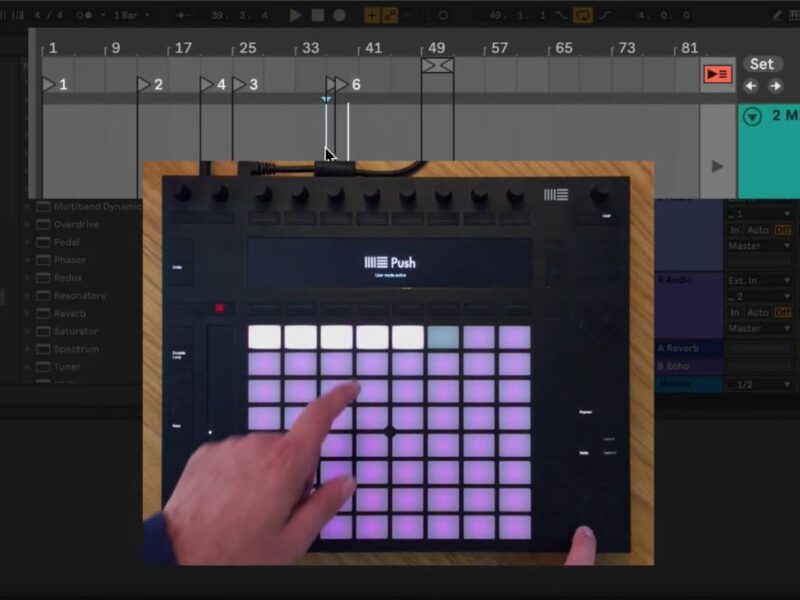Screen dimensions: 800x600
Task: Click the arrangement position 39. 3. 4 field
Action: pyautogui.click(x=240, y=15)
